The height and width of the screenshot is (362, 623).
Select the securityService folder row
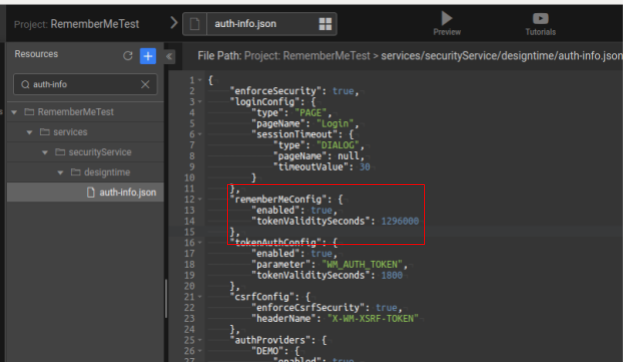pos(85,152)
